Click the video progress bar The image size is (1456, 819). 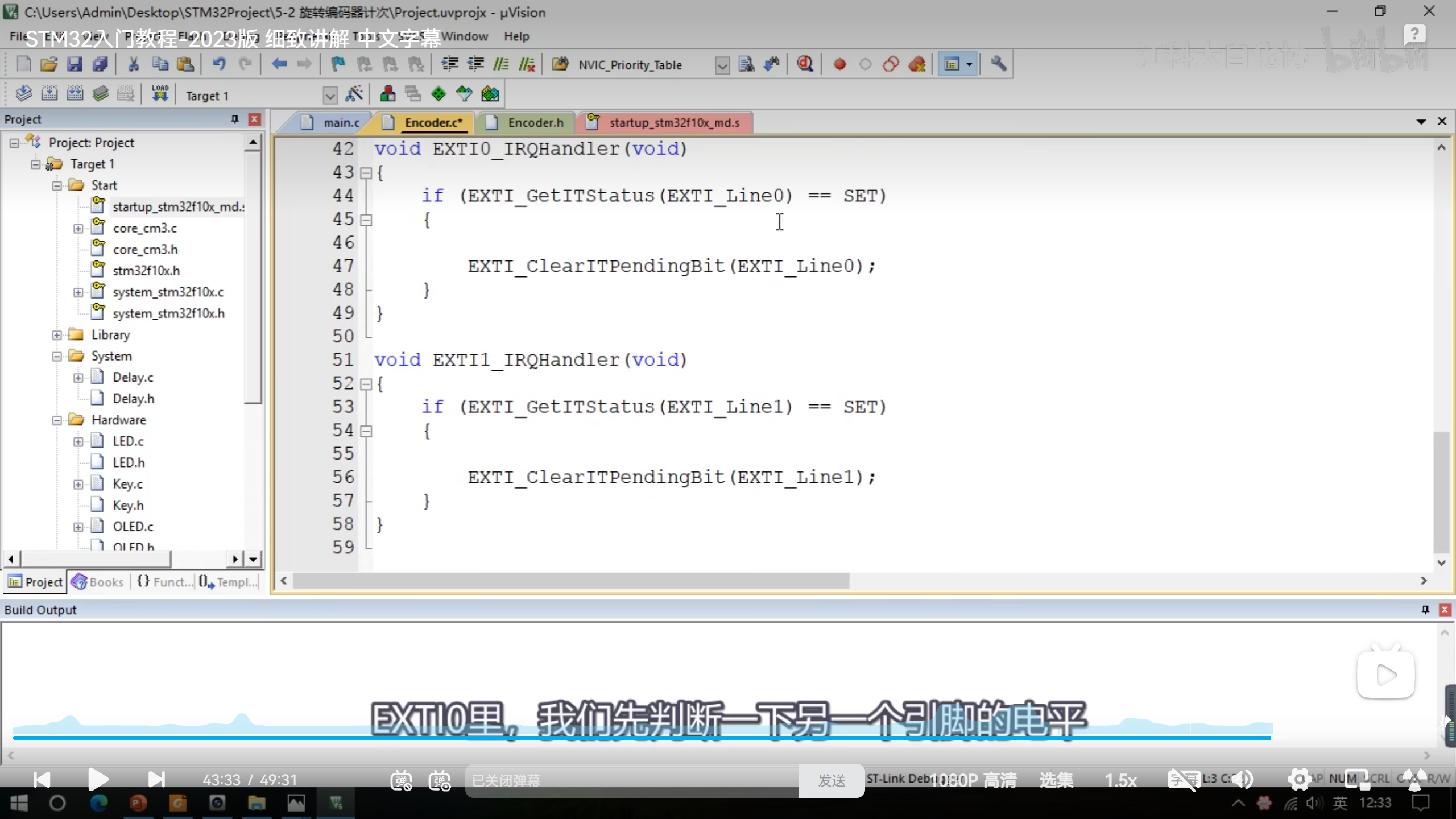tap(642, 738)
